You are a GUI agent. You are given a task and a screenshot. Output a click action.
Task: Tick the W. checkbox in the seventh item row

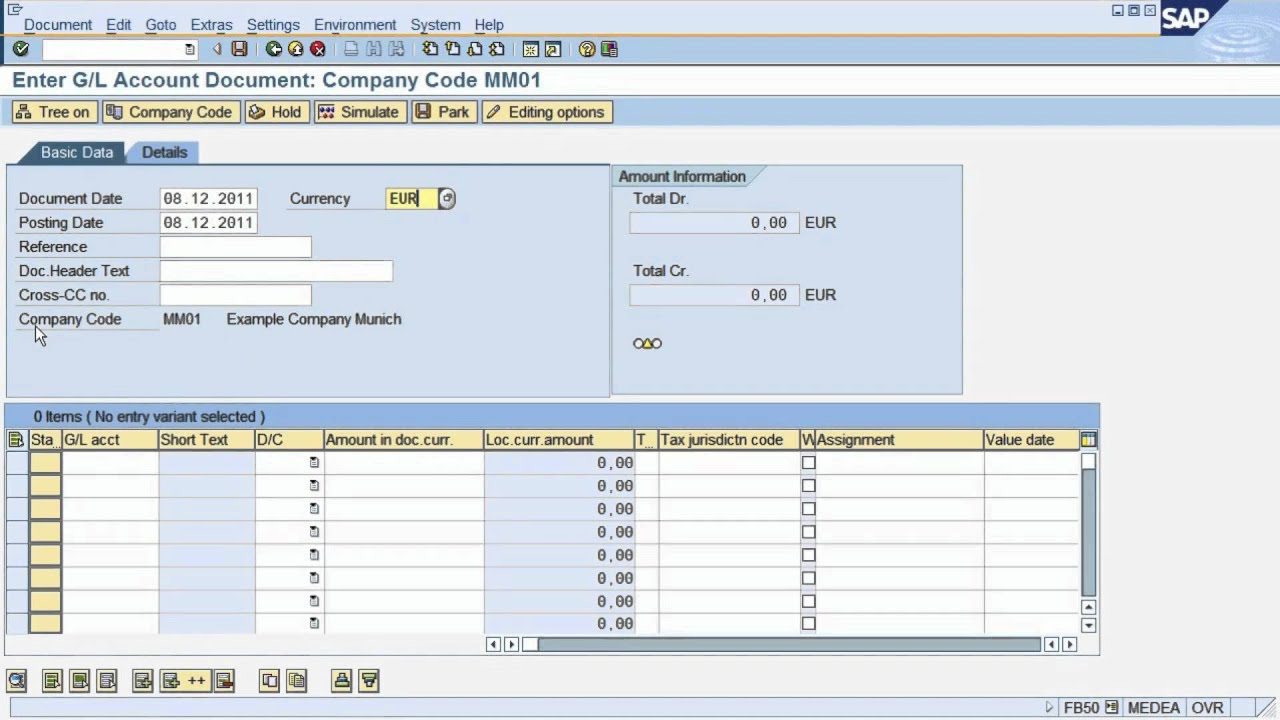(808, 601)
